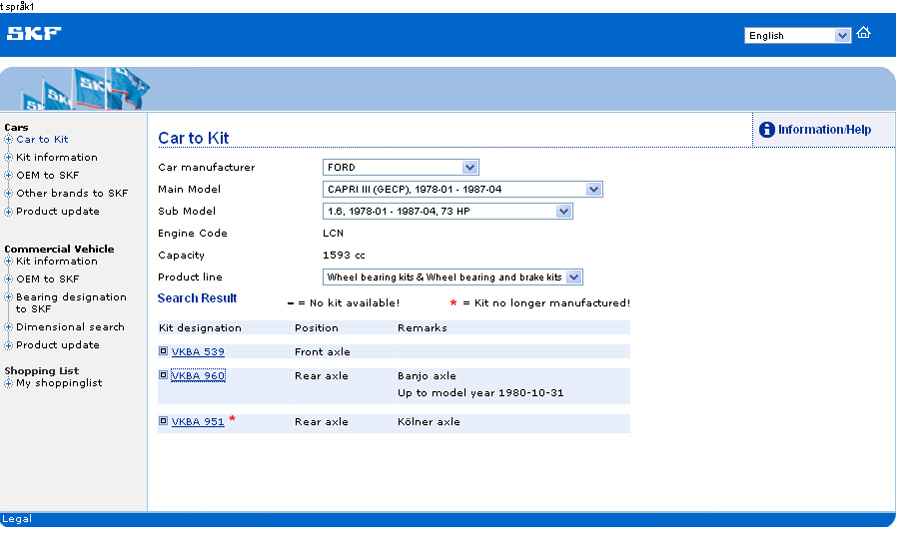Viewport: 900px width, 540px height.
Task: Open Product update under Commercial Vehicle
Action: 58,345
